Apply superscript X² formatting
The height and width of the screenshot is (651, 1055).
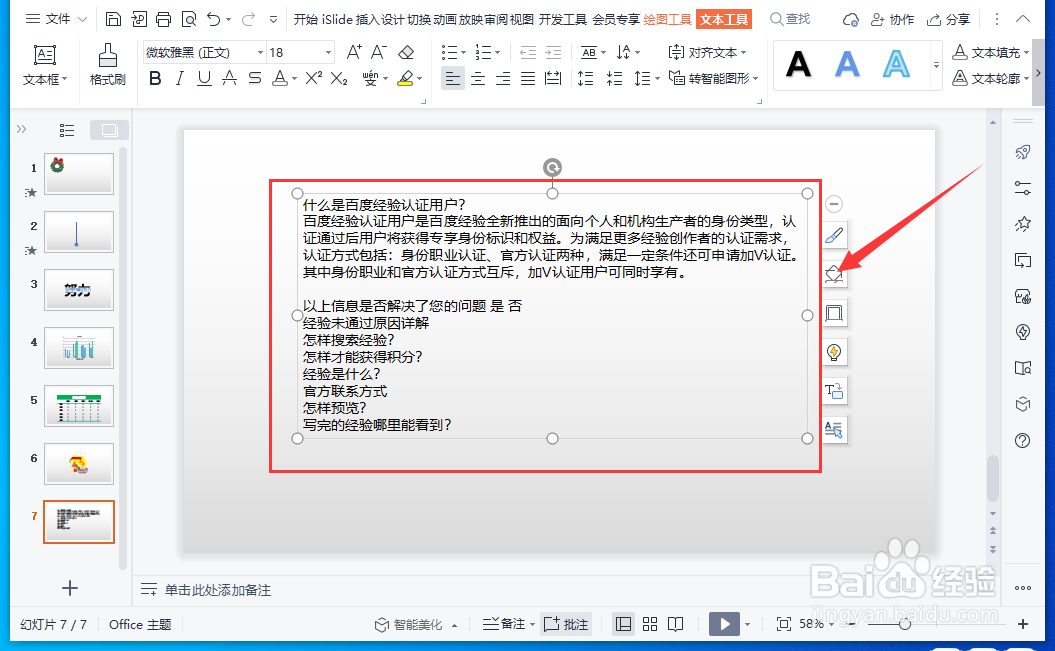coord(314,79)
